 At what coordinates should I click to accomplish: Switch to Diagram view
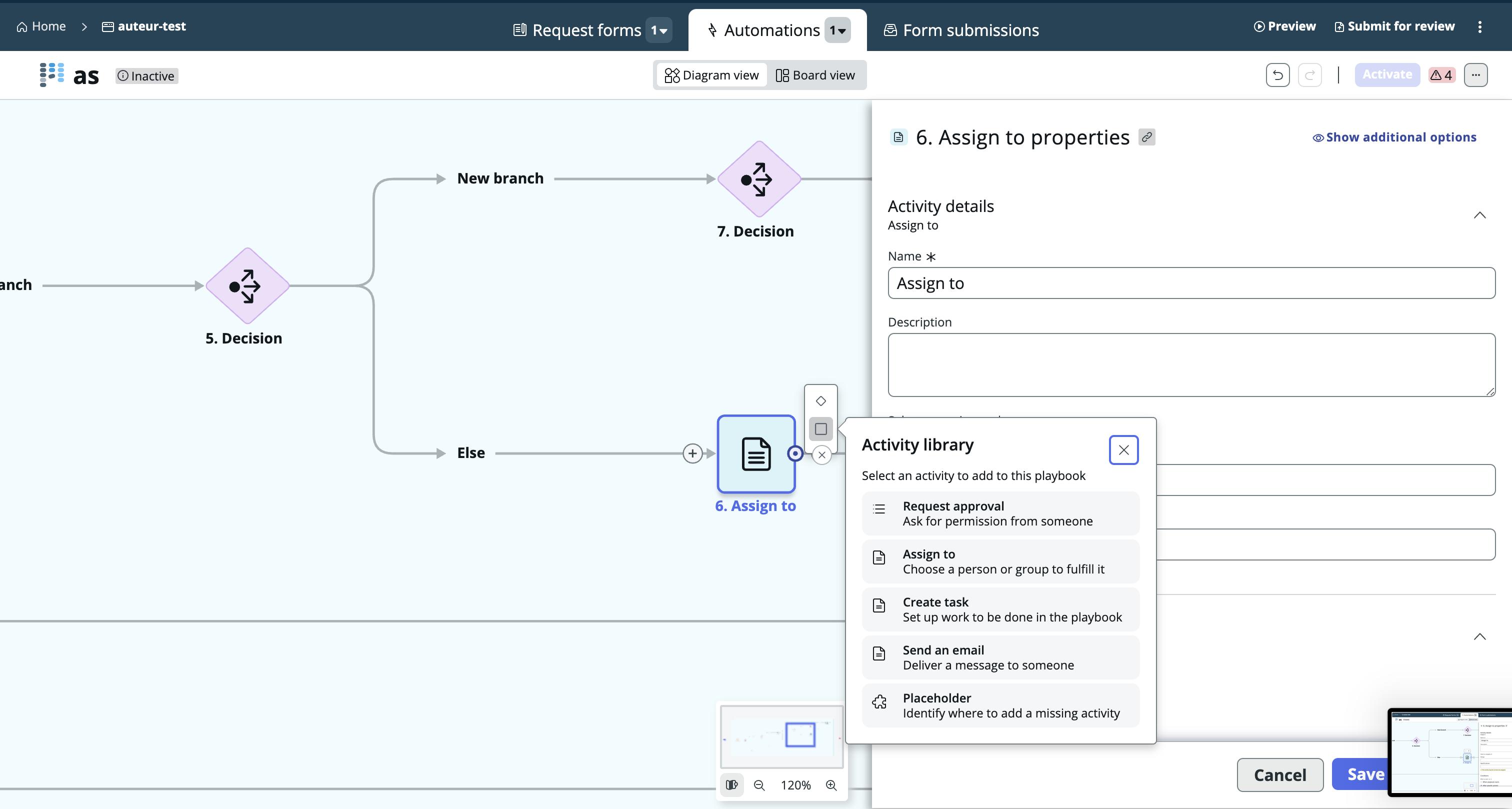pos(711,75)
